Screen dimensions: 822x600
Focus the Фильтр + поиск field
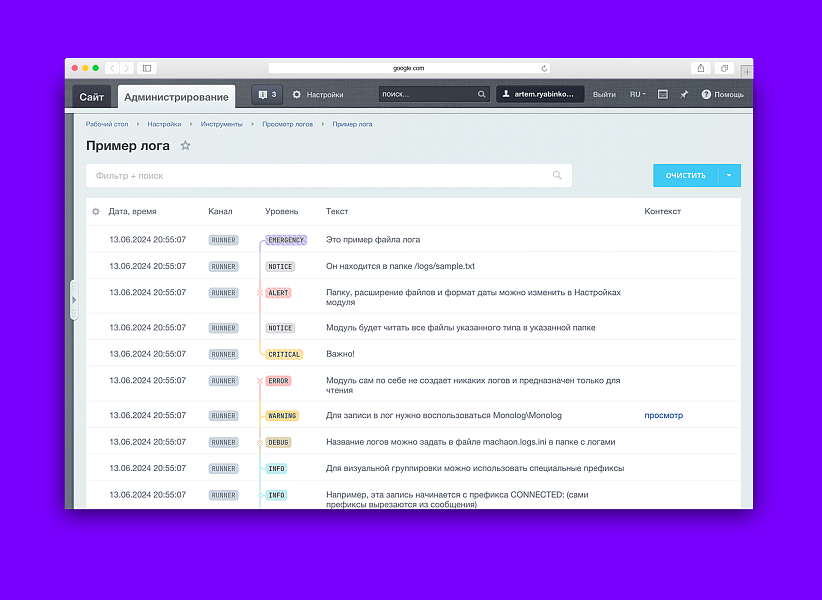point(329,176)
